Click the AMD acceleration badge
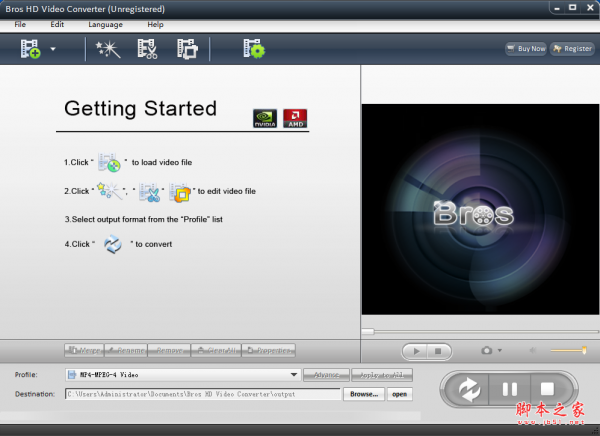The image size is (600, 436). [x=295, y=118]
